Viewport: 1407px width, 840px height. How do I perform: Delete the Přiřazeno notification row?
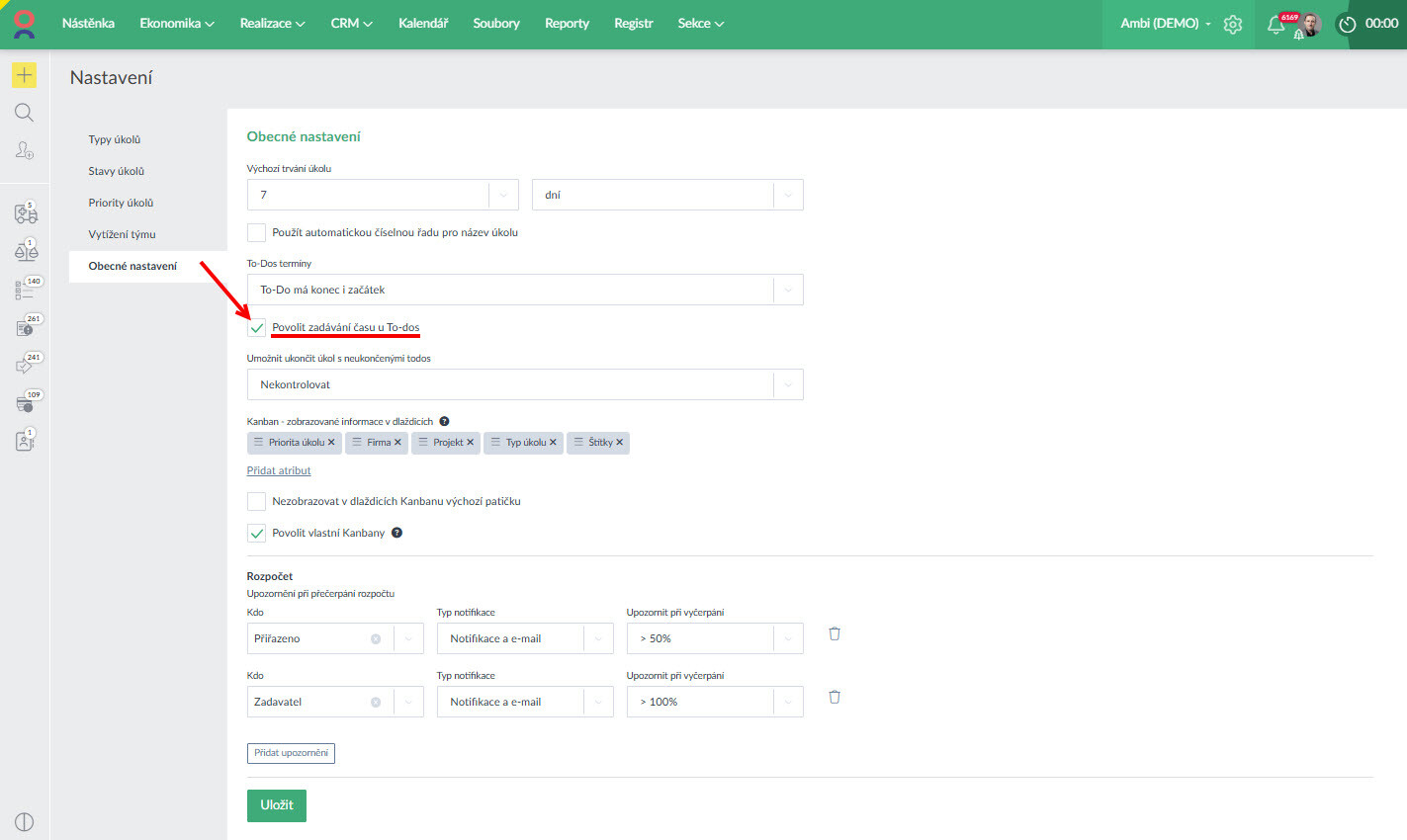(x=835, y=634)
